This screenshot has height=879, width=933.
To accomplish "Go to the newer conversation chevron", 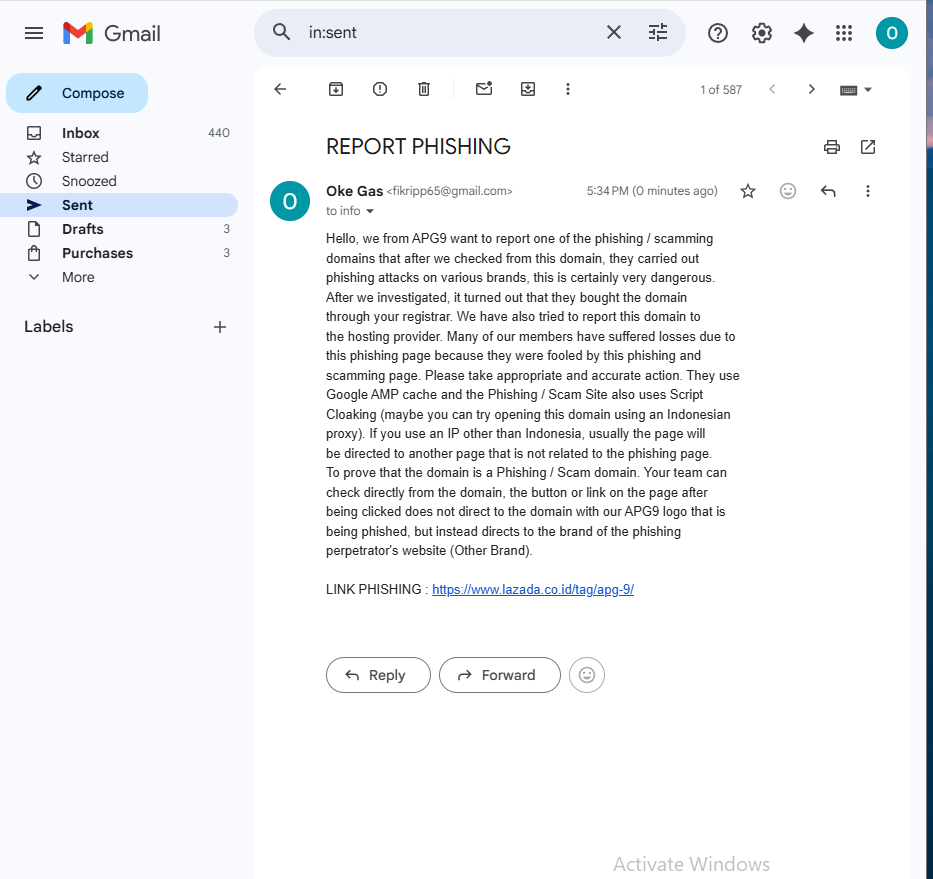I will (x=772, y=89).
